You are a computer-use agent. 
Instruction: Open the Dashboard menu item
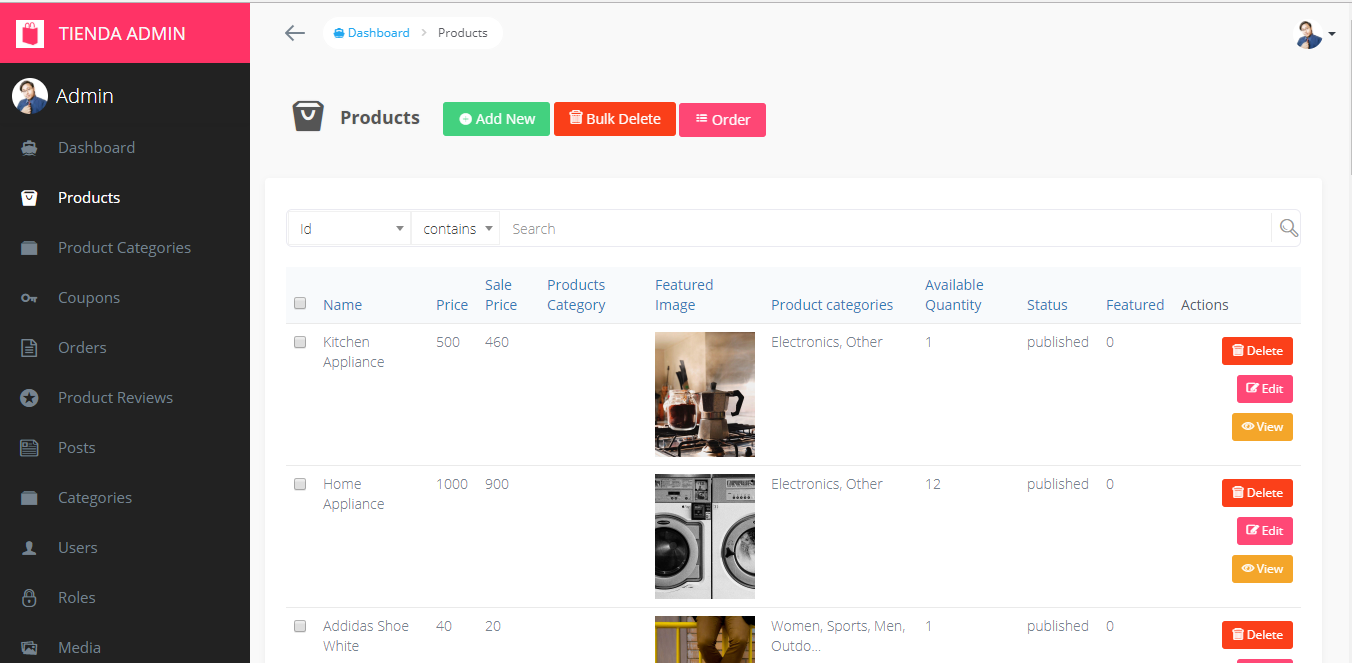point(96,148)
